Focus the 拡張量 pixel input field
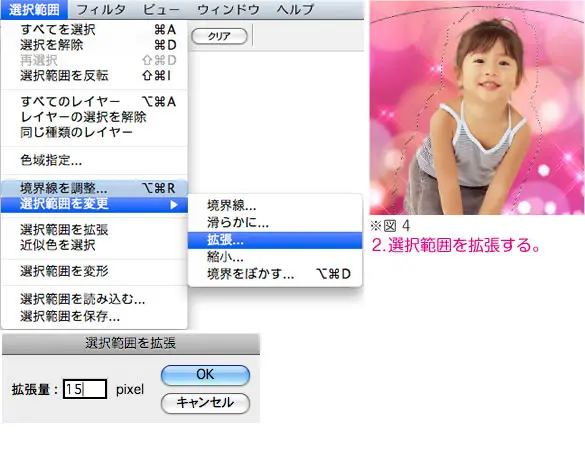 85,389
